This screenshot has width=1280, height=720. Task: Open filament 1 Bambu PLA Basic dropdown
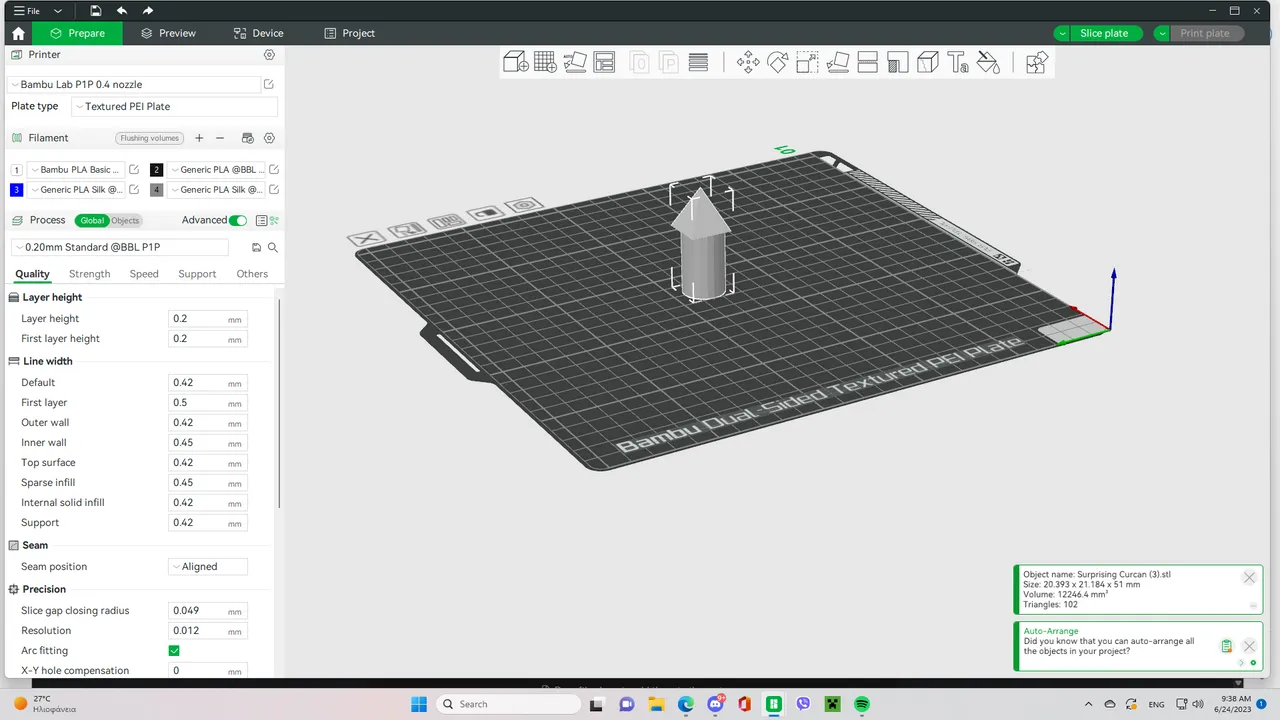(x=75, y=170)
